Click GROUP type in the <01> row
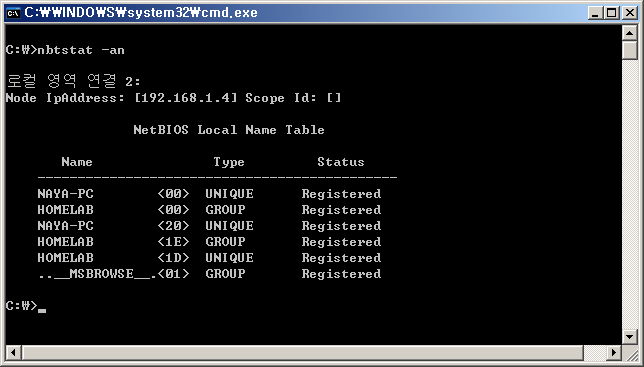This screenshot has height=367, width=644. point(225,274)
